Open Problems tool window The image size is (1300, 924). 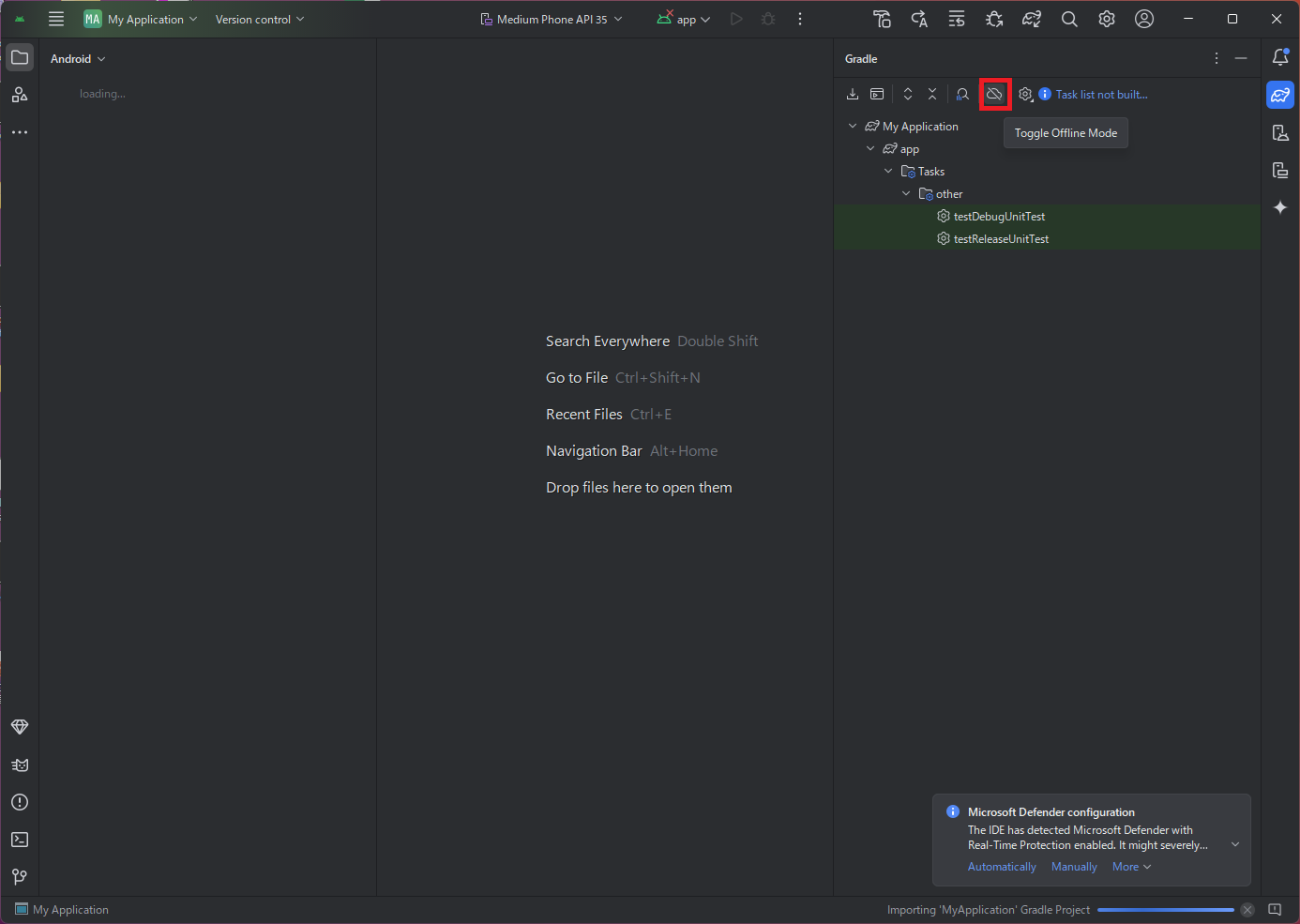20,802
